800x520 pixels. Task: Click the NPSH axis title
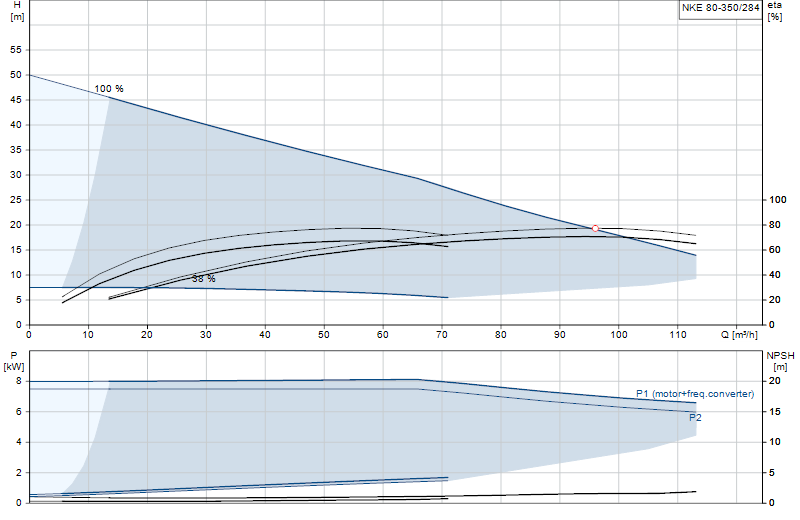click(780, 356)
